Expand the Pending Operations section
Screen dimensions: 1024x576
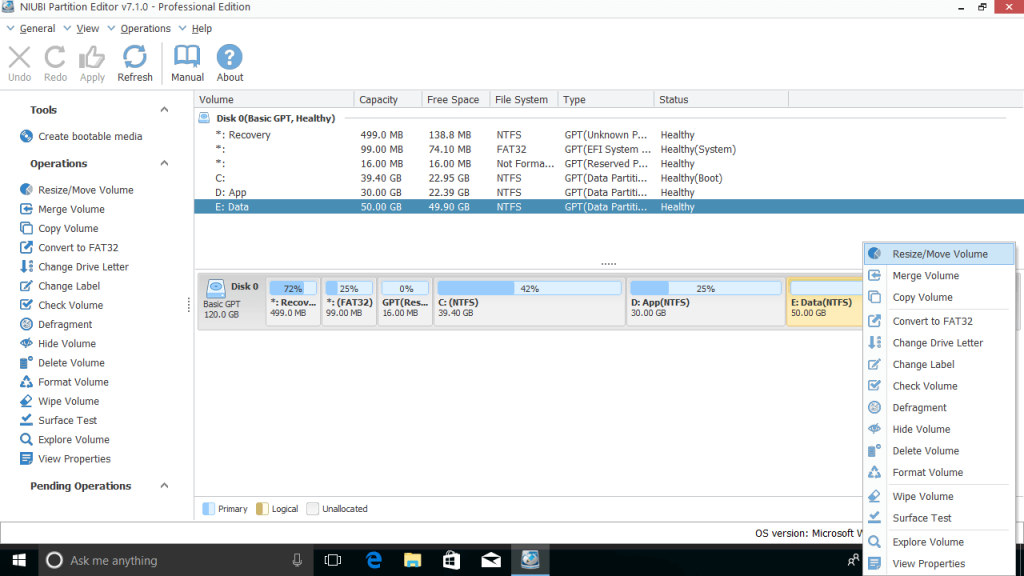[164, 486]
